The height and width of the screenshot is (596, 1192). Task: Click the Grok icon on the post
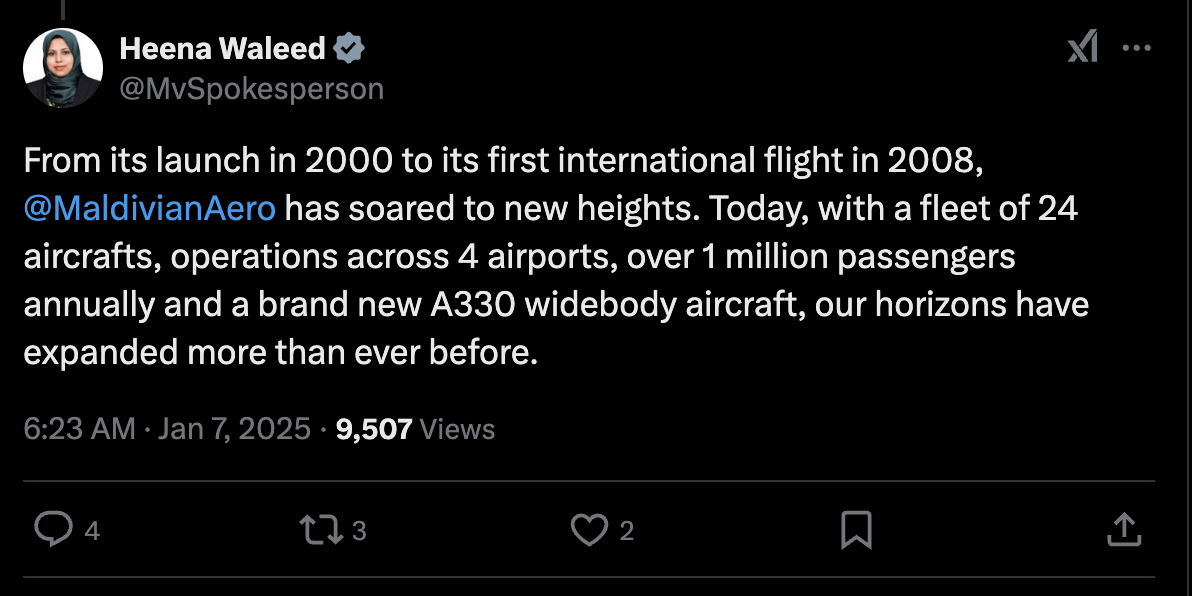(x=1082, y=47)
